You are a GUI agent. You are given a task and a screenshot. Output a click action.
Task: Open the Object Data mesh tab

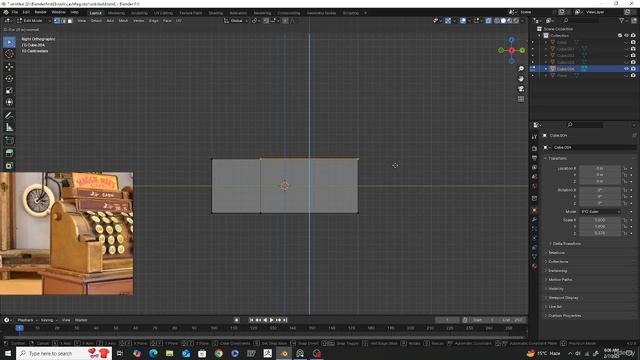[534, 256]
